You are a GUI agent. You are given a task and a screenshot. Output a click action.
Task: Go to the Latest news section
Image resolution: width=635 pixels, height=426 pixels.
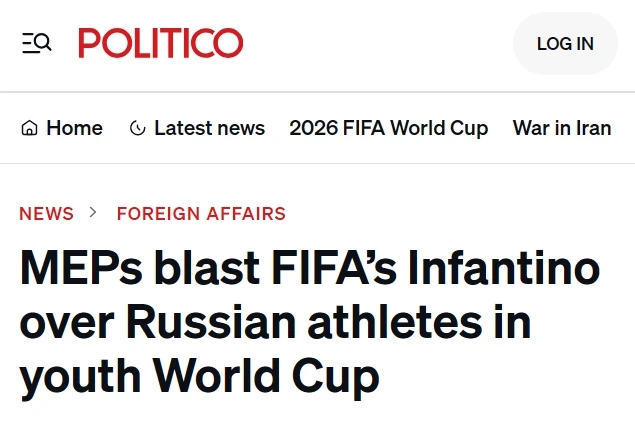(197, 128)
